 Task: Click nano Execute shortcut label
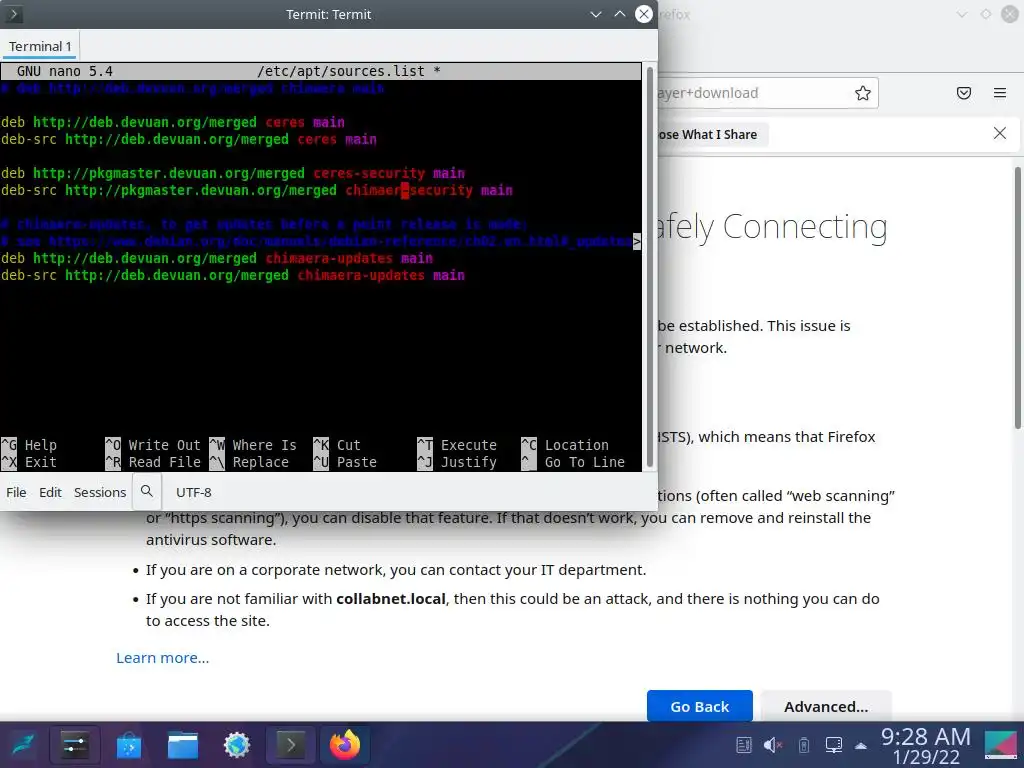point(469,445)
